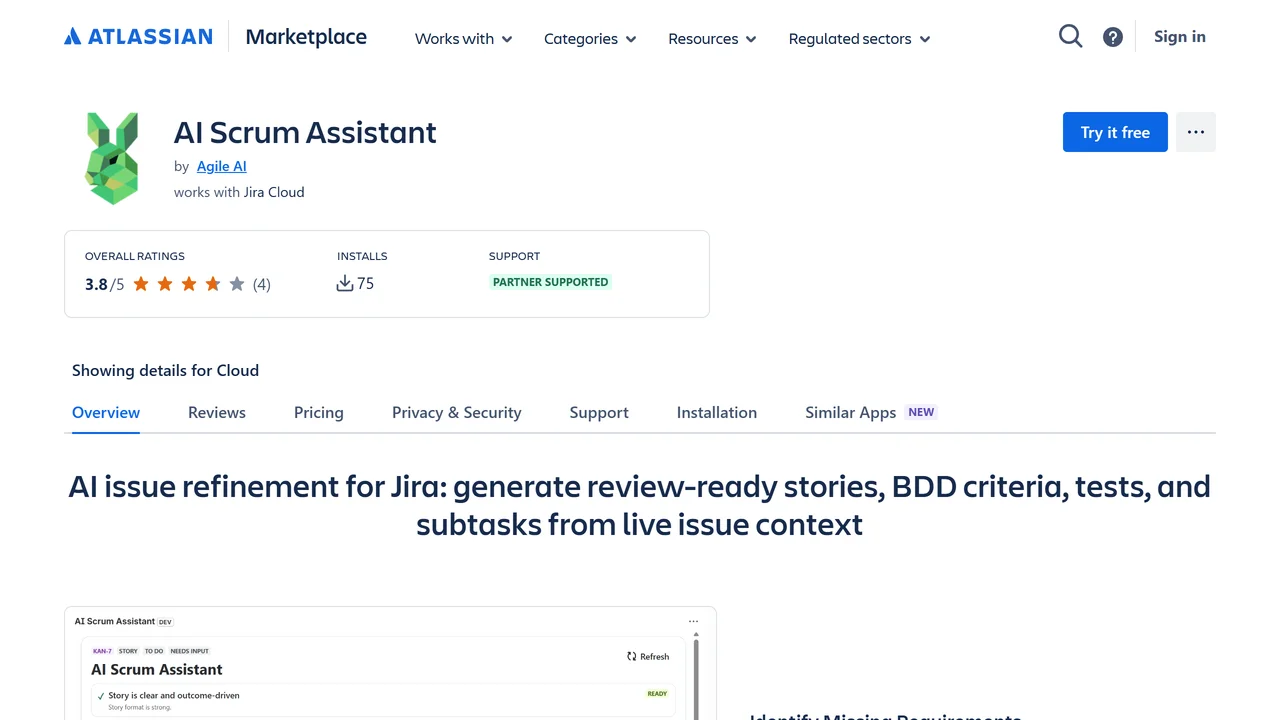Expand the Resources dropdown

click(712, 39)
